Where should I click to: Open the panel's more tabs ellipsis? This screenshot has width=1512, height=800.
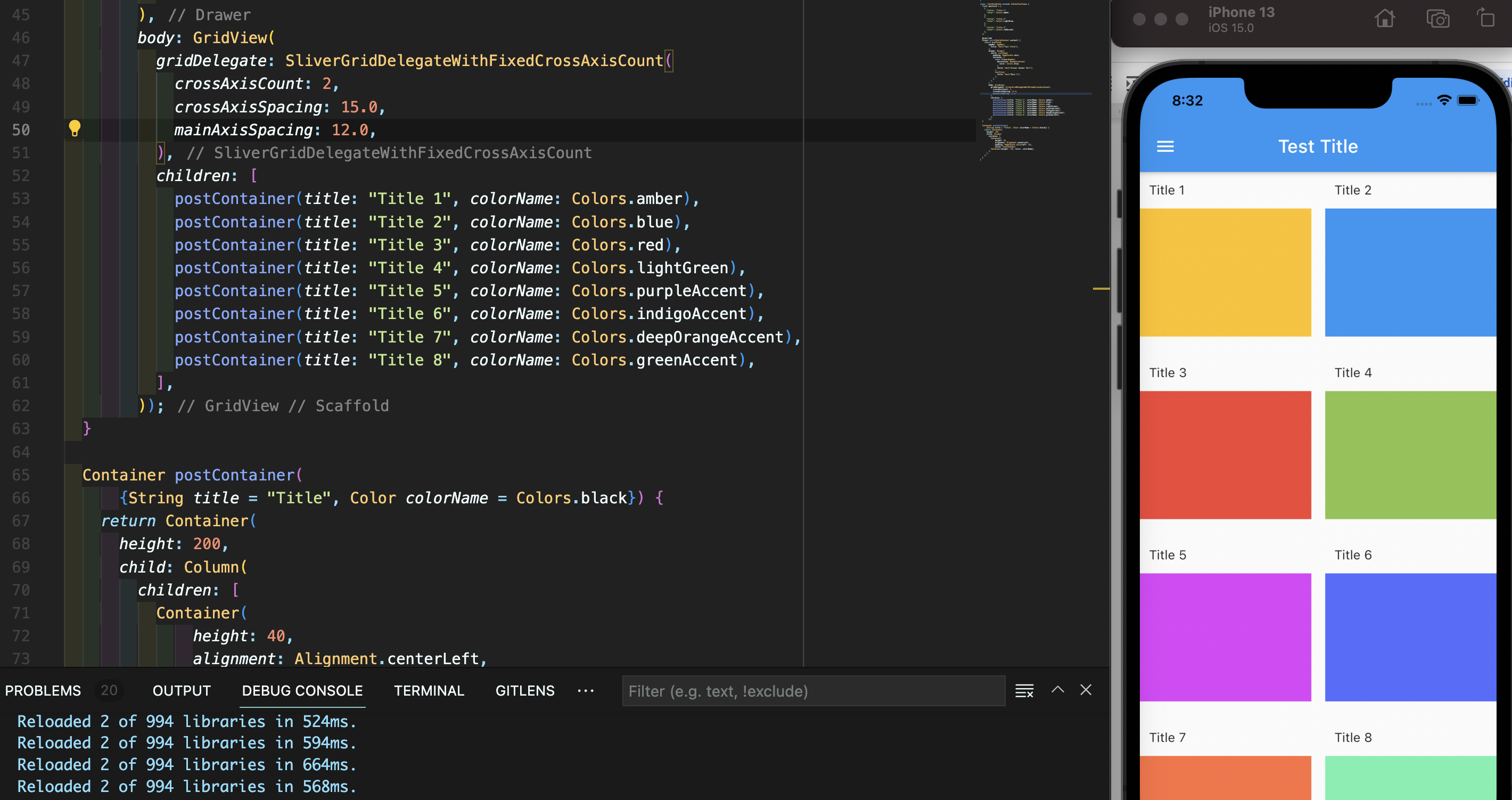pyautogui.click(x=585, y=691)
